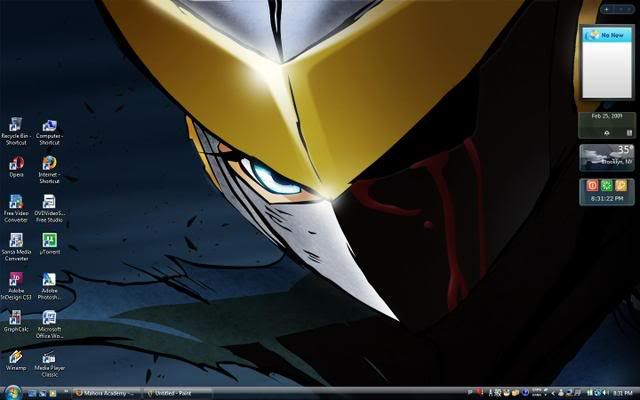Launch Winamp from the desktop

tap(16, 356)
